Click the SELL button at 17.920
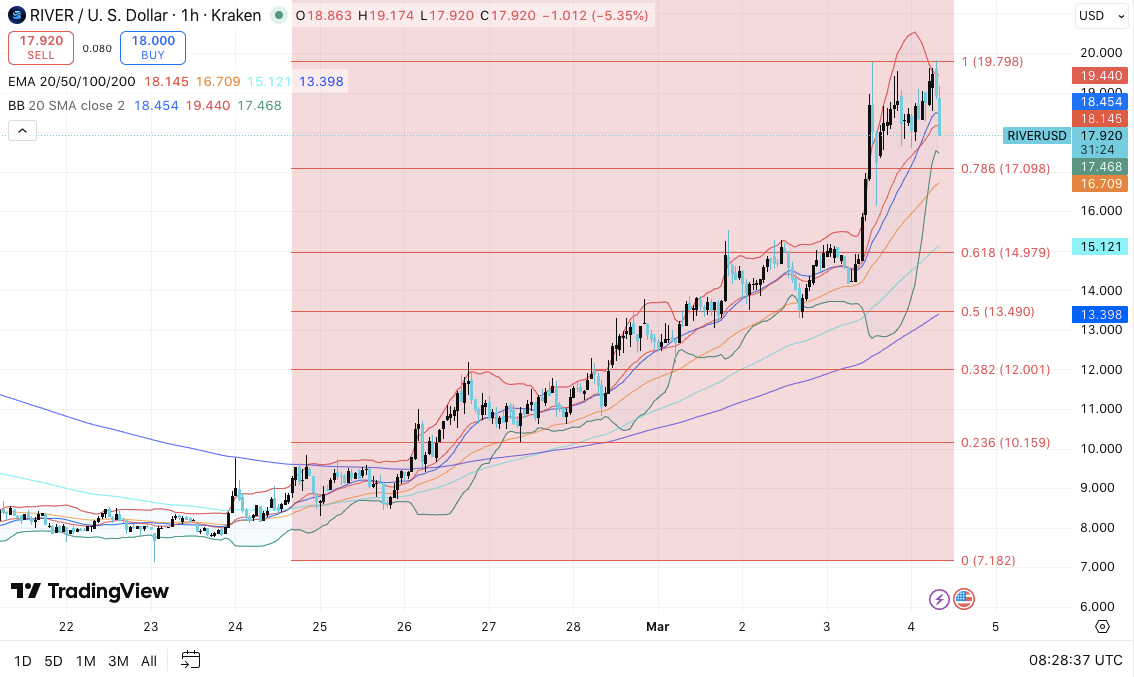This screenshot has height=677, width=1134. coord(40,46)
